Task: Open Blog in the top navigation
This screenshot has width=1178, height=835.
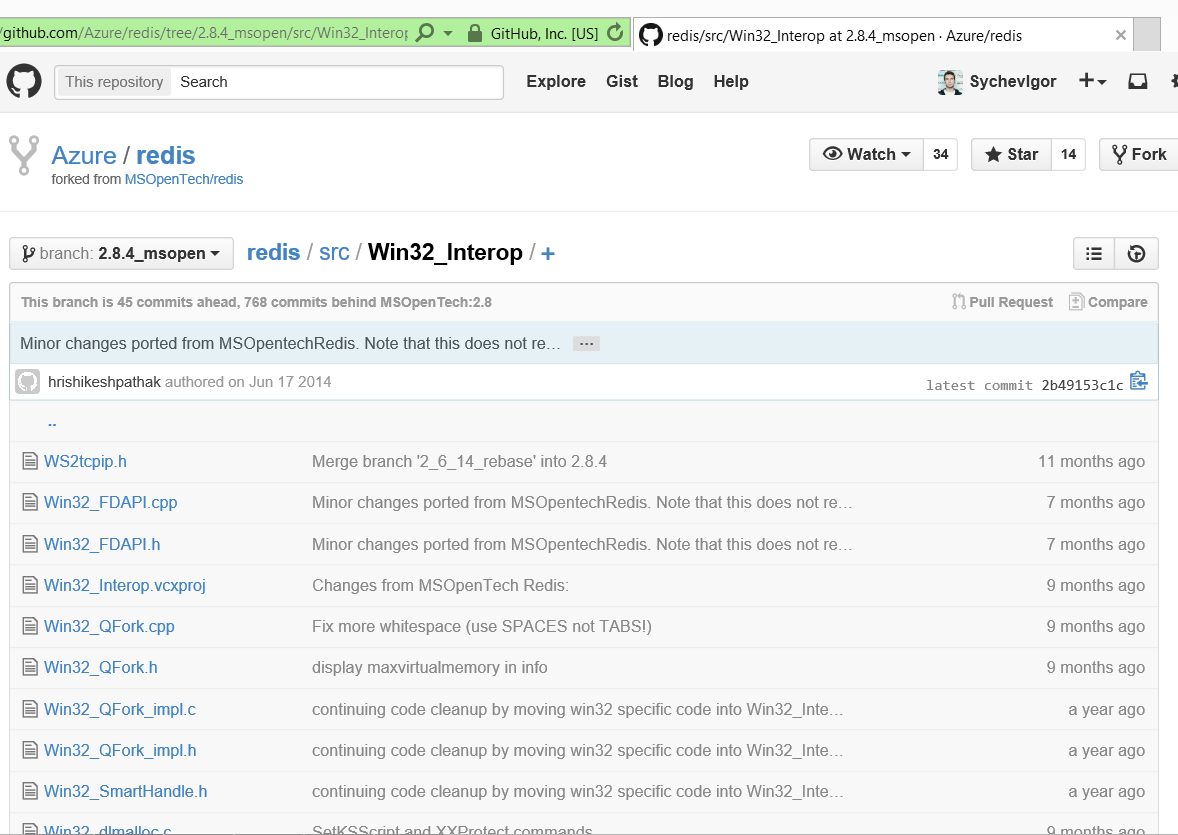Action: (x=675, y=81)
